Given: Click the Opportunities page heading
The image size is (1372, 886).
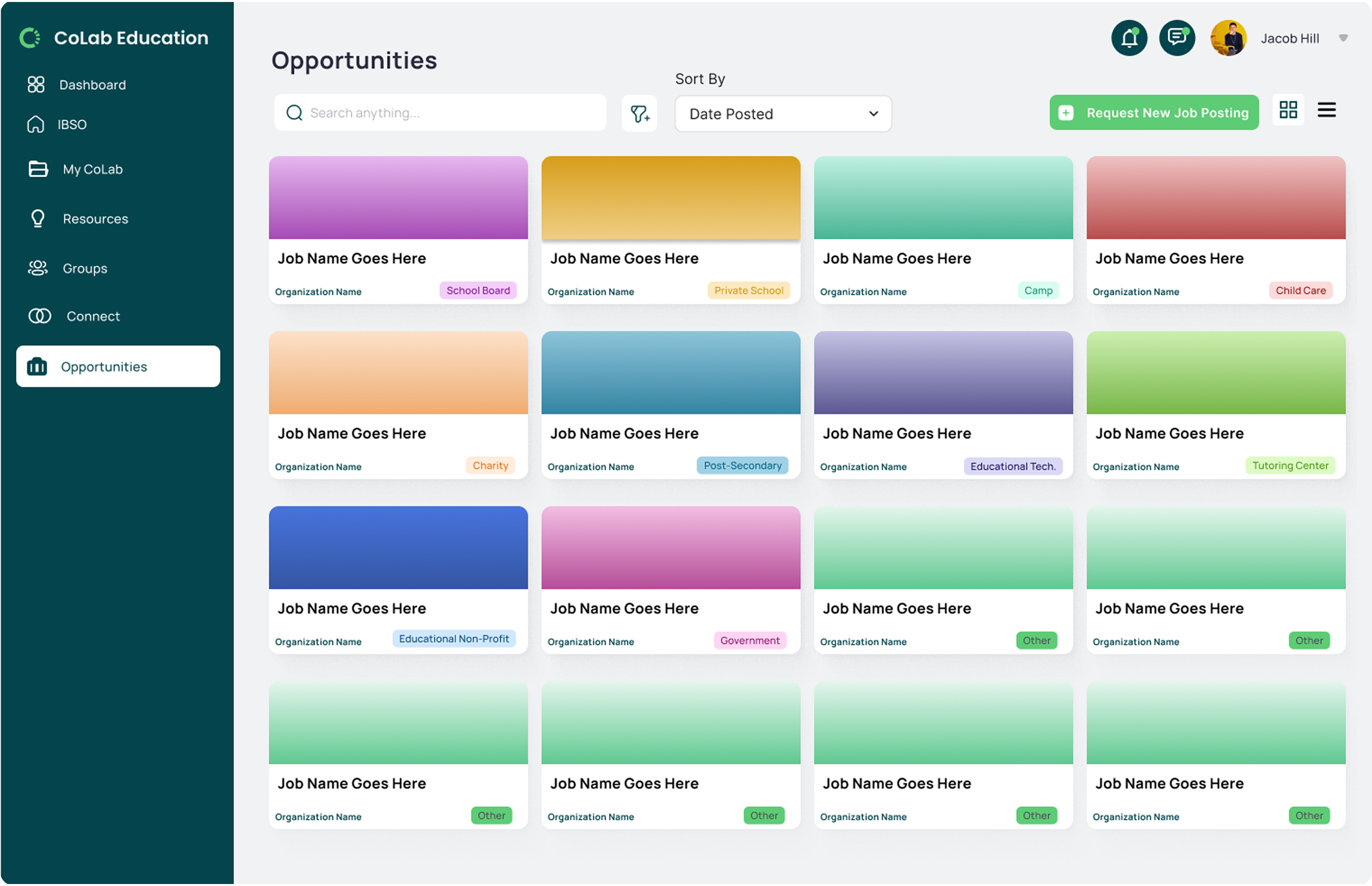Looking at the screenshot, I should 354,60.
